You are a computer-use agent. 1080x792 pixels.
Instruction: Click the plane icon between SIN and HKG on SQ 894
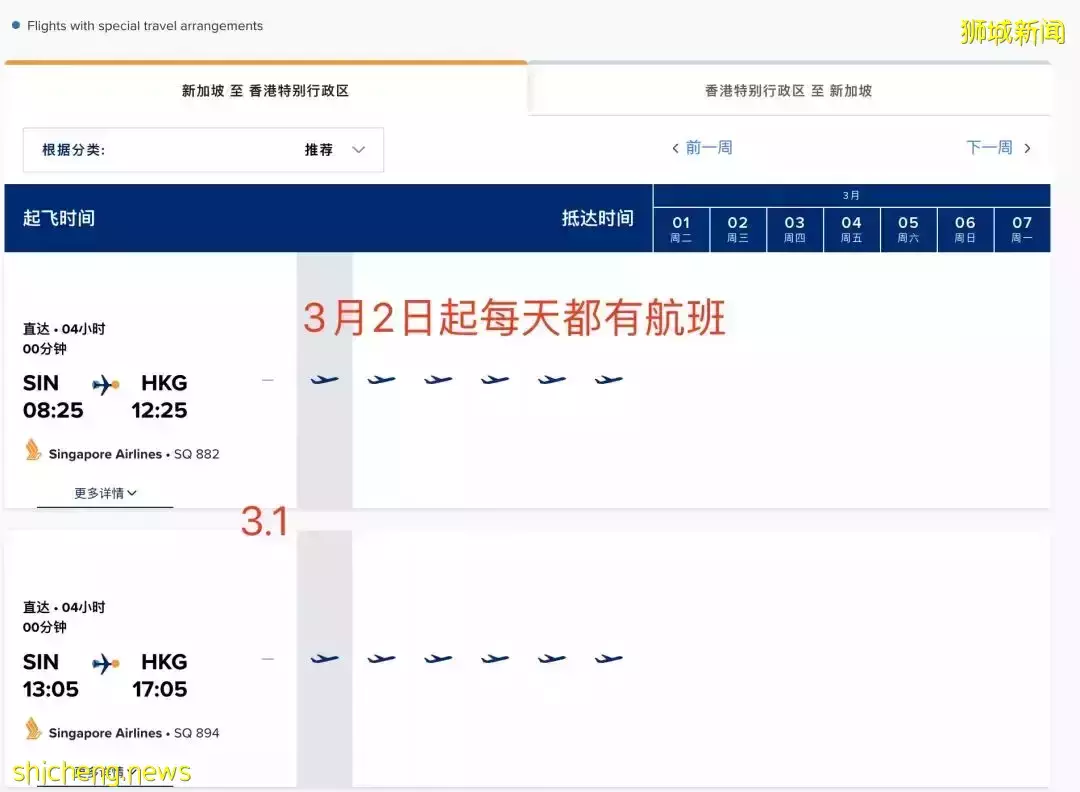[x=103, y=661]
